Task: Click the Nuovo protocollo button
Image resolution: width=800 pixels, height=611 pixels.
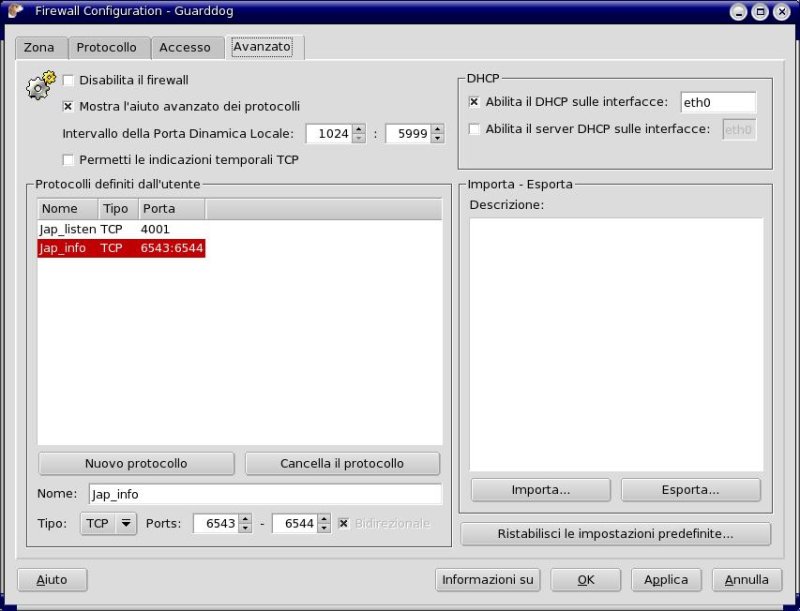Action: [136, 464]
